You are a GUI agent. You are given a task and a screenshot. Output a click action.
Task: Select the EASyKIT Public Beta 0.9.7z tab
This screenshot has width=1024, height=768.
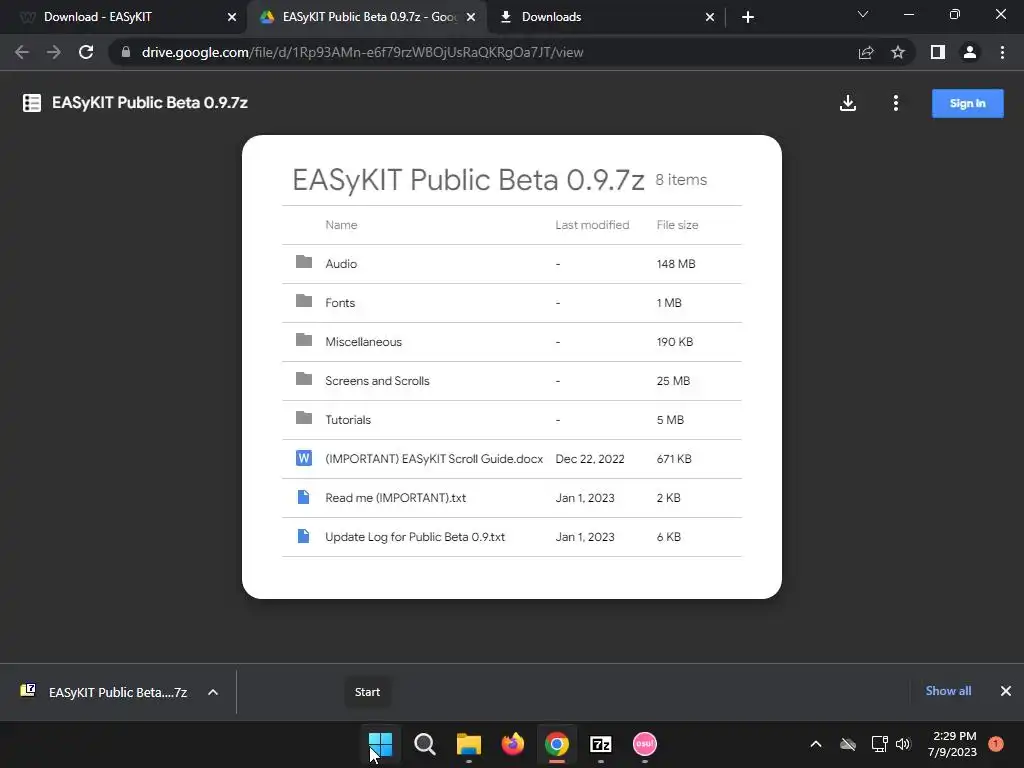367,17
